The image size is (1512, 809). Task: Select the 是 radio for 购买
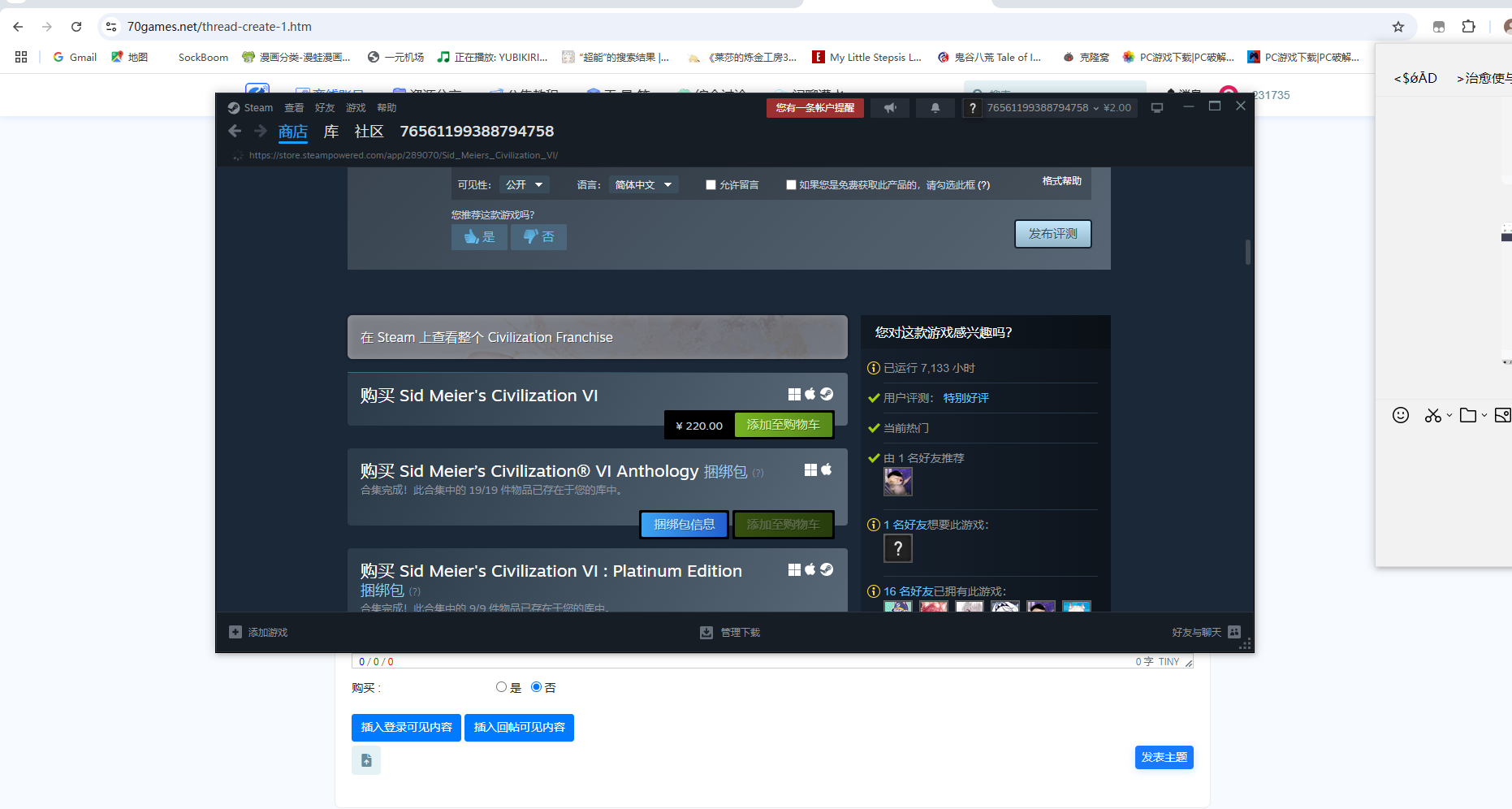coord(501,687)
